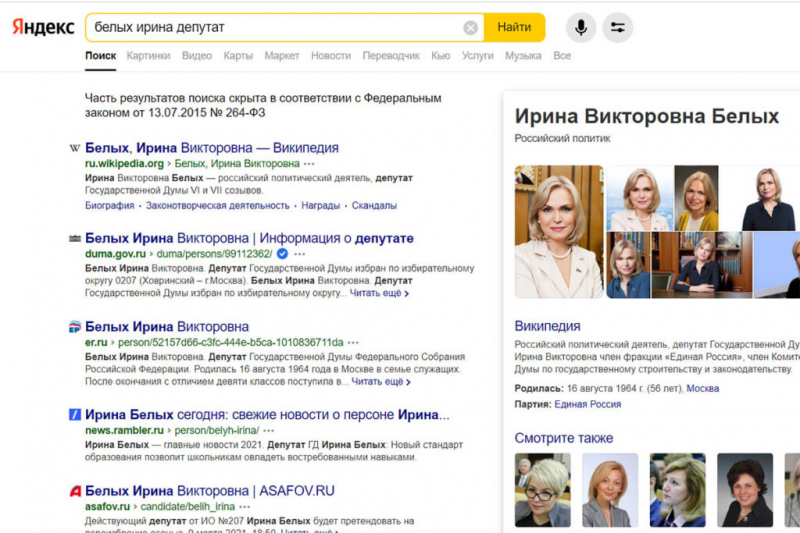Activate voice search microphone icon

(580, 27)
